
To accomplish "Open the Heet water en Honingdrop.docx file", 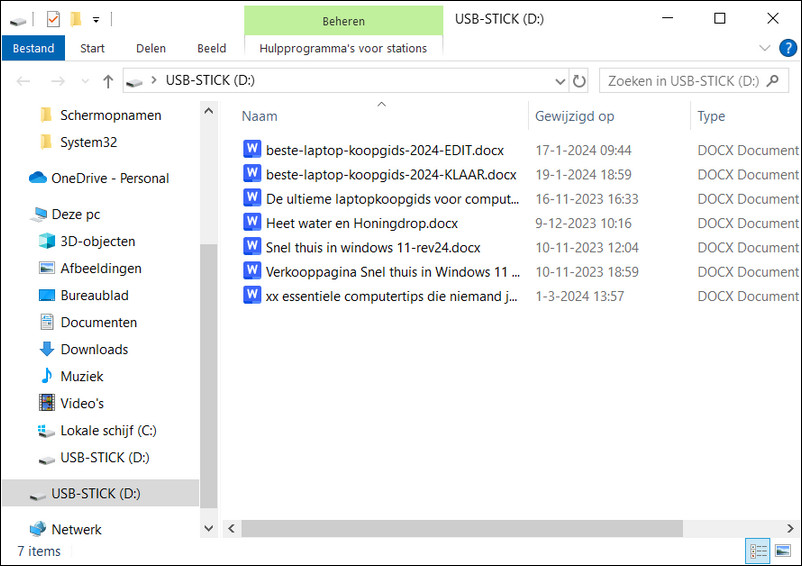I will (x=361, y=223).
